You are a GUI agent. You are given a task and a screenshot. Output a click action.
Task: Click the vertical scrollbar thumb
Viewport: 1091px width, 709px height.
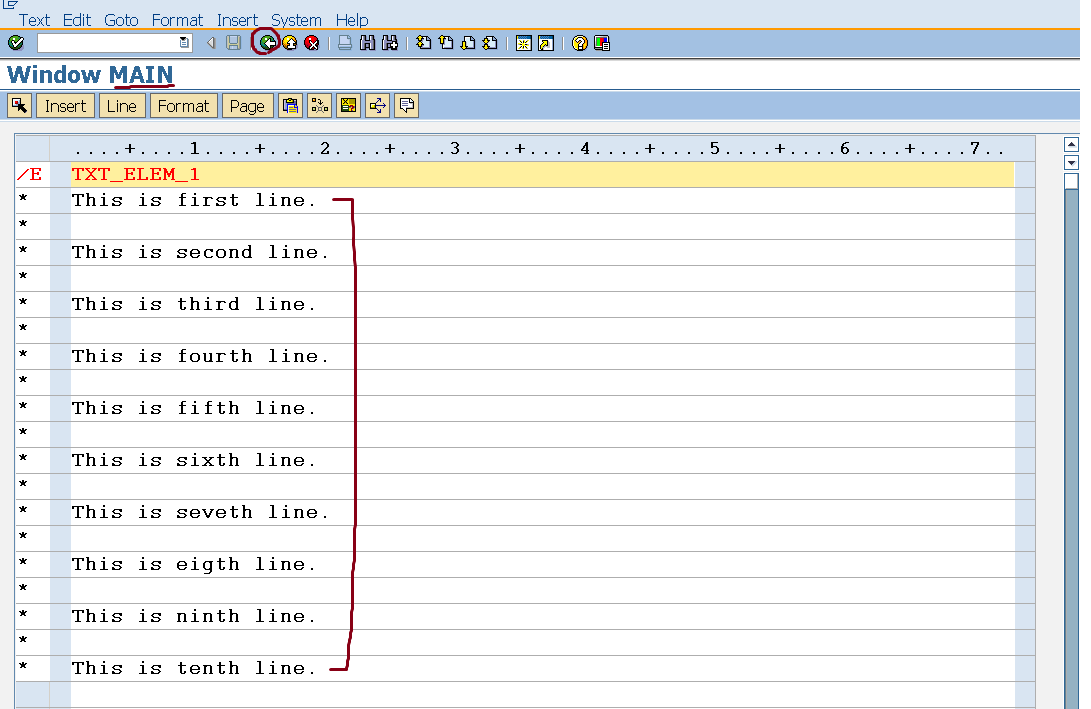click(1072, 182)
